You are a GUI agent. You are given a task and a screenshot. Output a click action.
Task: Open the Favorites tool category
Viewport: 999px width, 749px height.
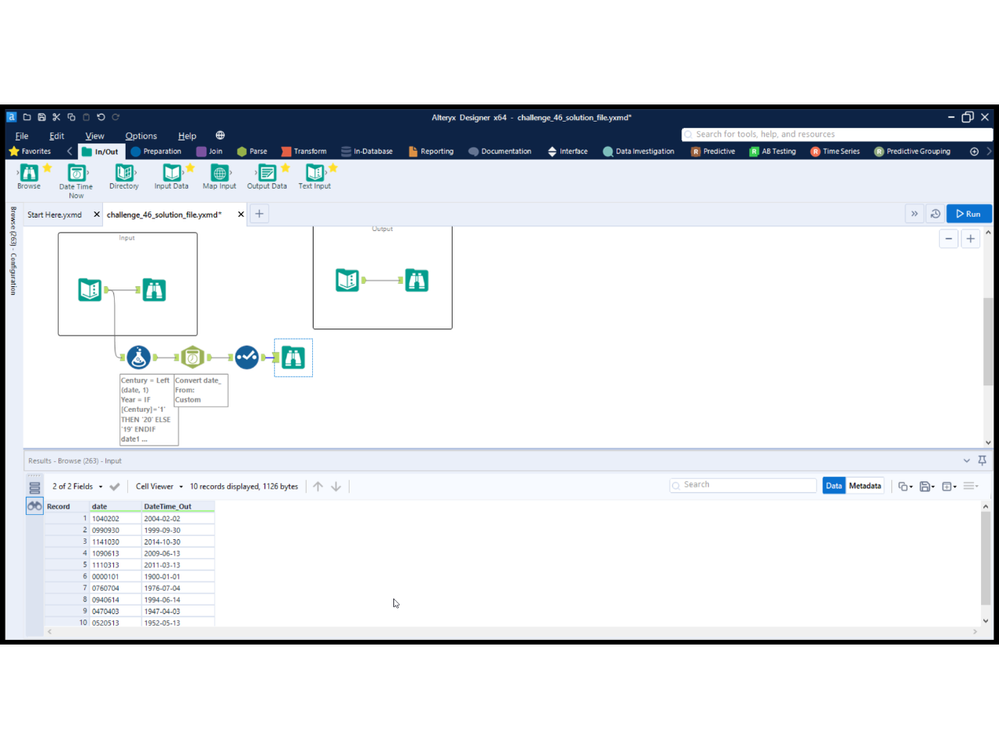pyautogui.click(x=30, y=152)
